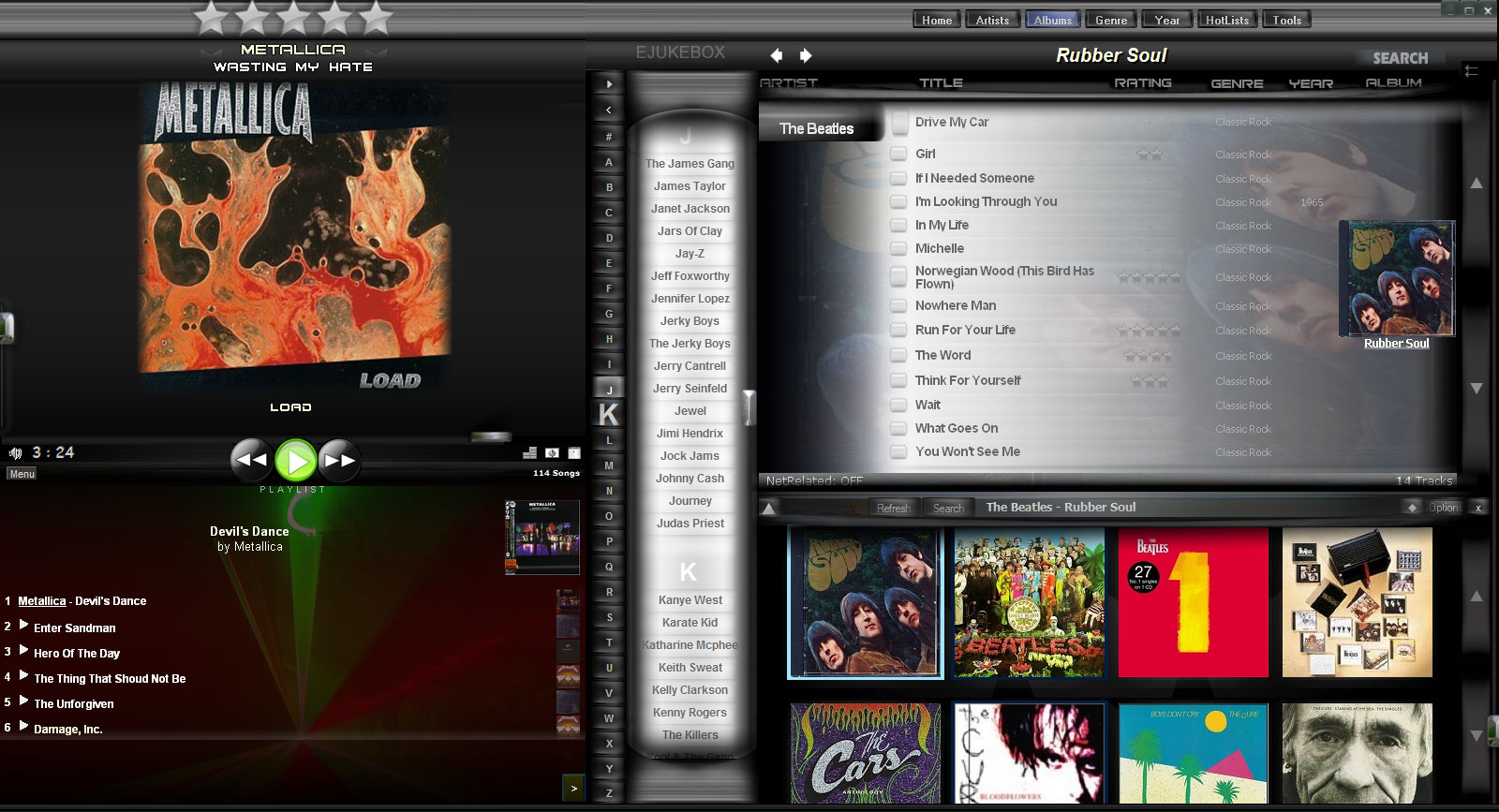The width and height of the screenshot is (1499, 812).
Task: Play Enter Sandman in playlist
Action: tap(75, 627)
